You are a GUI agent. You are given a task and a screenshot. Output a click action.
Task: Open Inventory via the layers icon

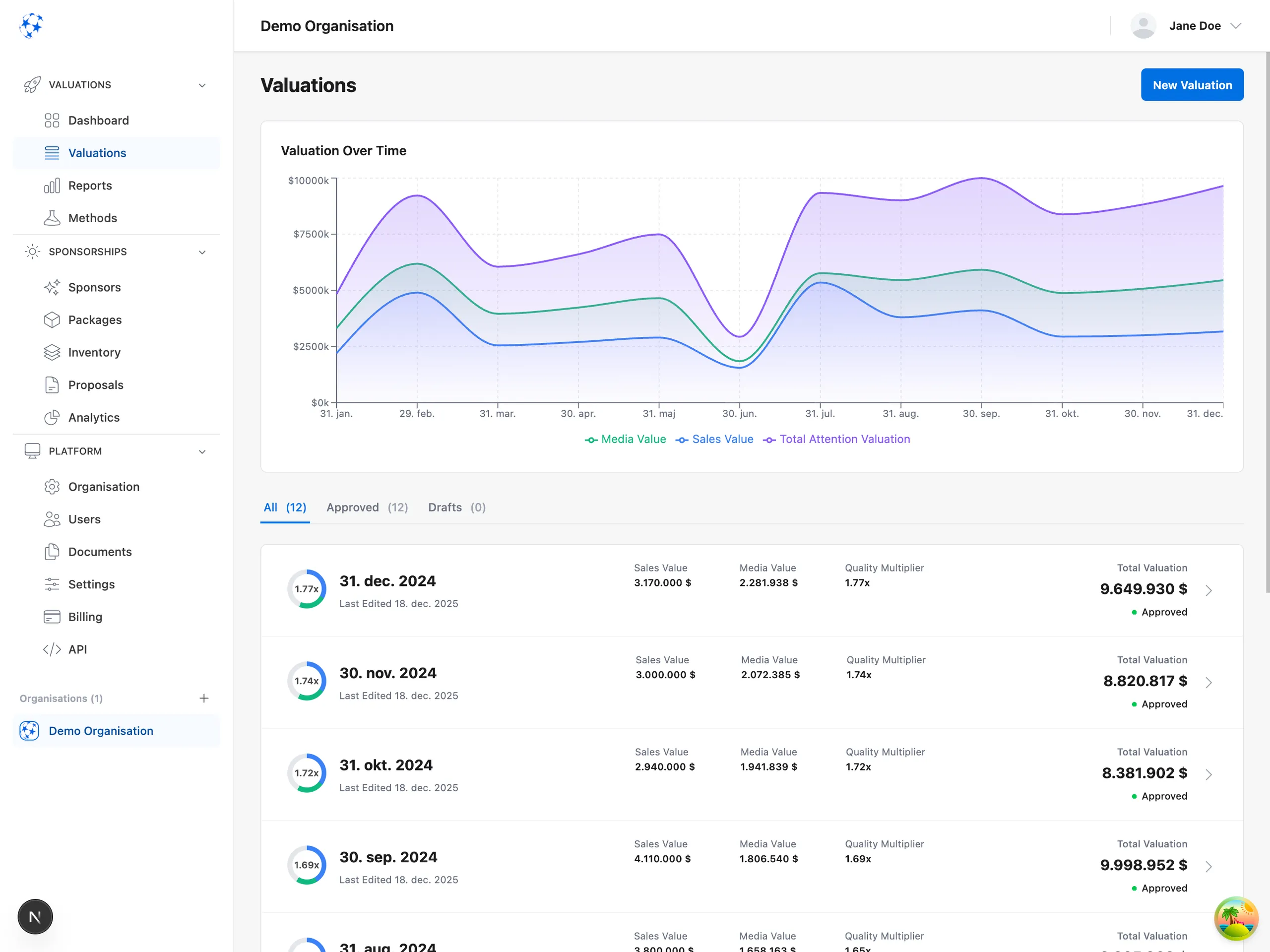click(52, 352)
